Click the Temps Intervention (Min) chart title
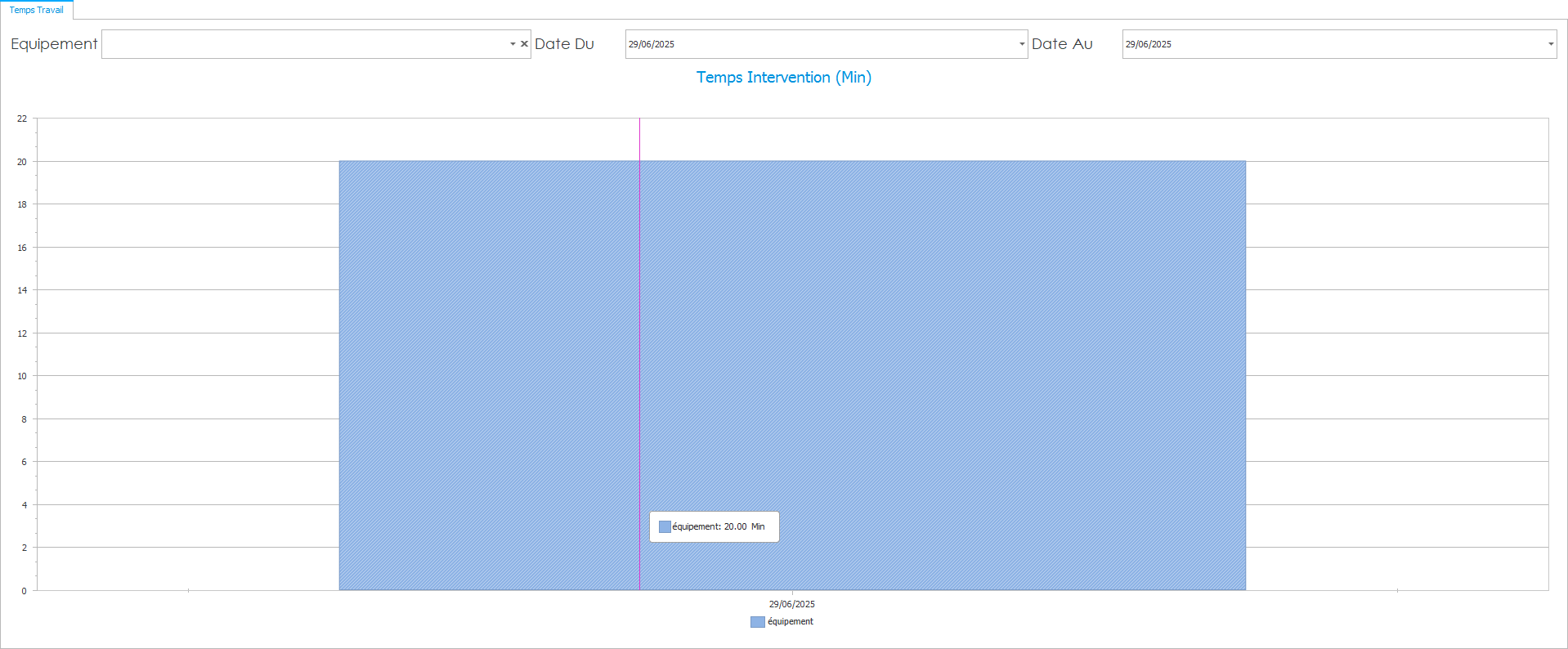Image resolution: width=1568 pixels, height=649 pixels. (x=783, y=78)
